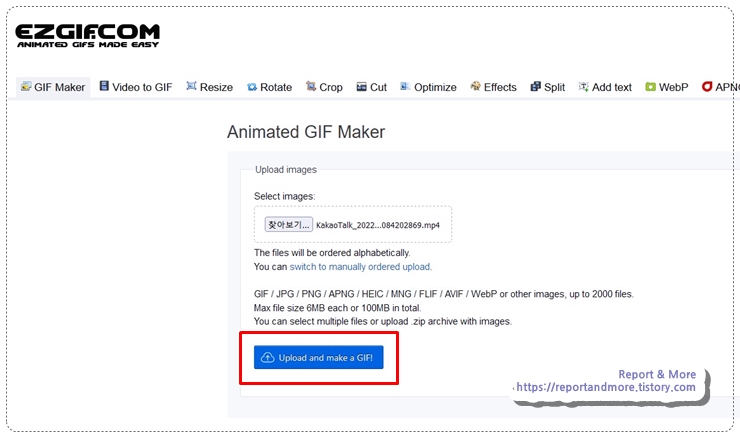The width and height of the screenshot is (740, 438).
Task: Follow 'switch to manually ordered upload' link
Action: (x=360, y=267)
